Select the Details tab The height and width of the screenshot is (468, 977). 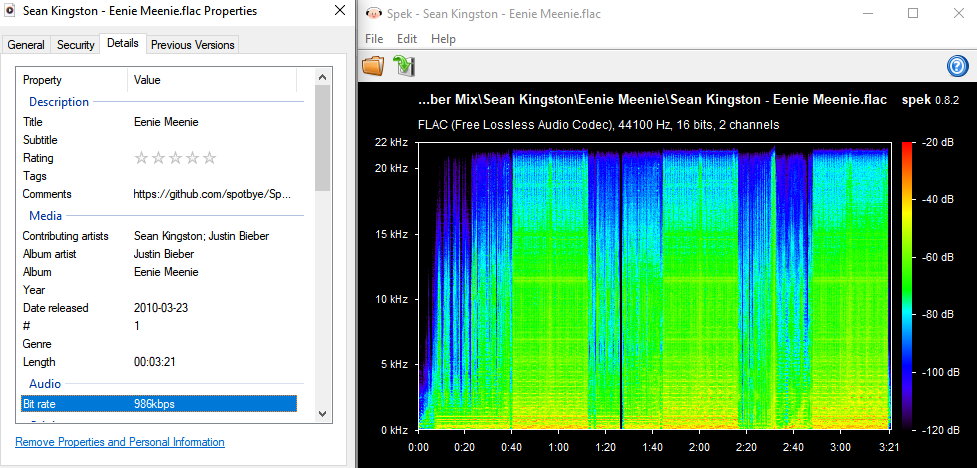point(123,43)
